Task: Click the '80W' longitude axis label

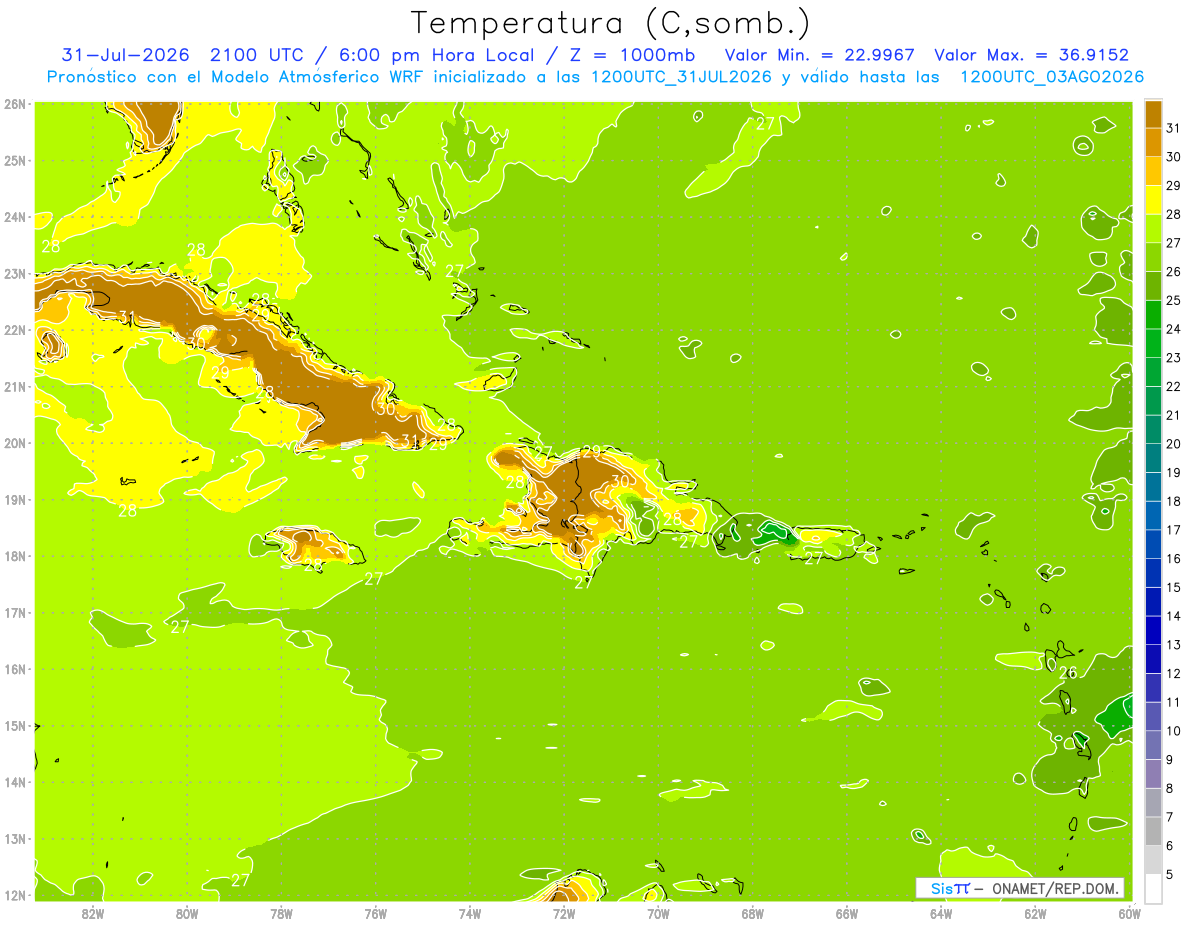Action: coord(187,913)
